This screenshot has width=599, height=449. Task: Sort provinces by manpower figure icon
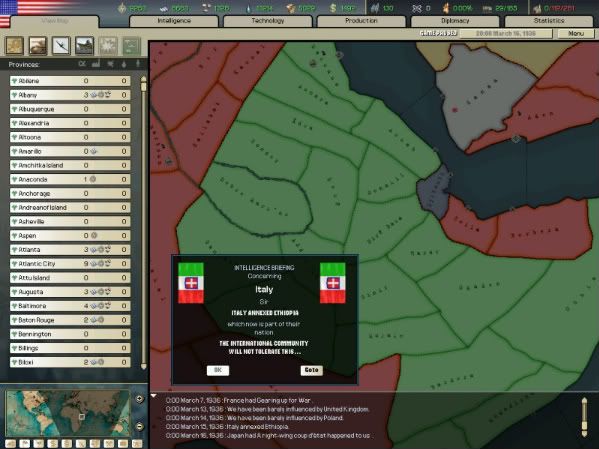[138, 64]
